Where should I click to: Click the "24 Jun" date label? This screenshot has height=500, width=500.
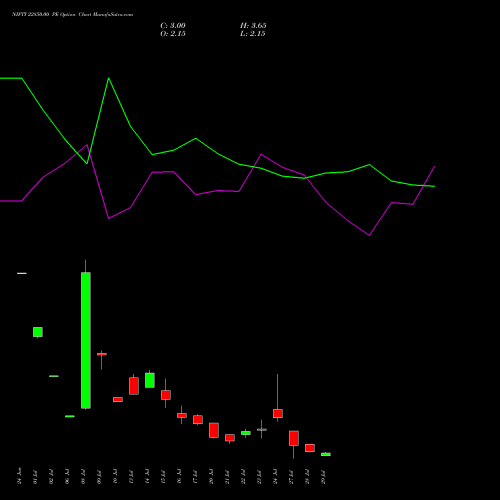click(x=19, y=476)
